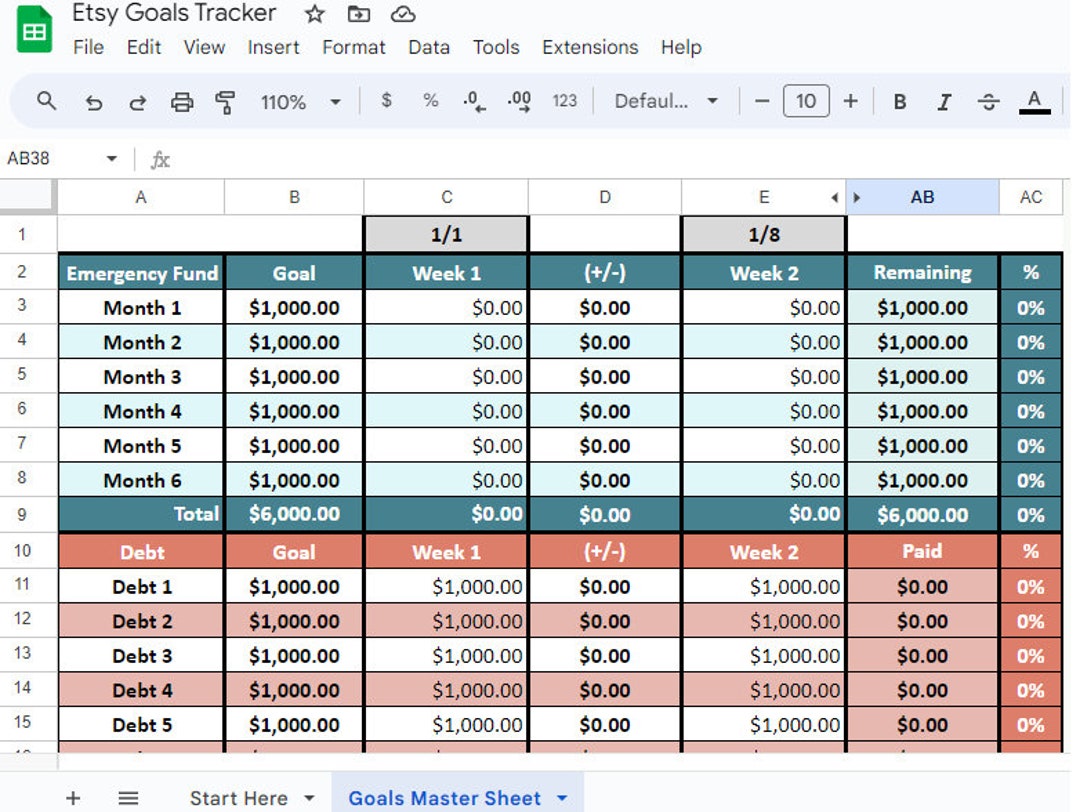Format selection as percent

coord(430,101)
